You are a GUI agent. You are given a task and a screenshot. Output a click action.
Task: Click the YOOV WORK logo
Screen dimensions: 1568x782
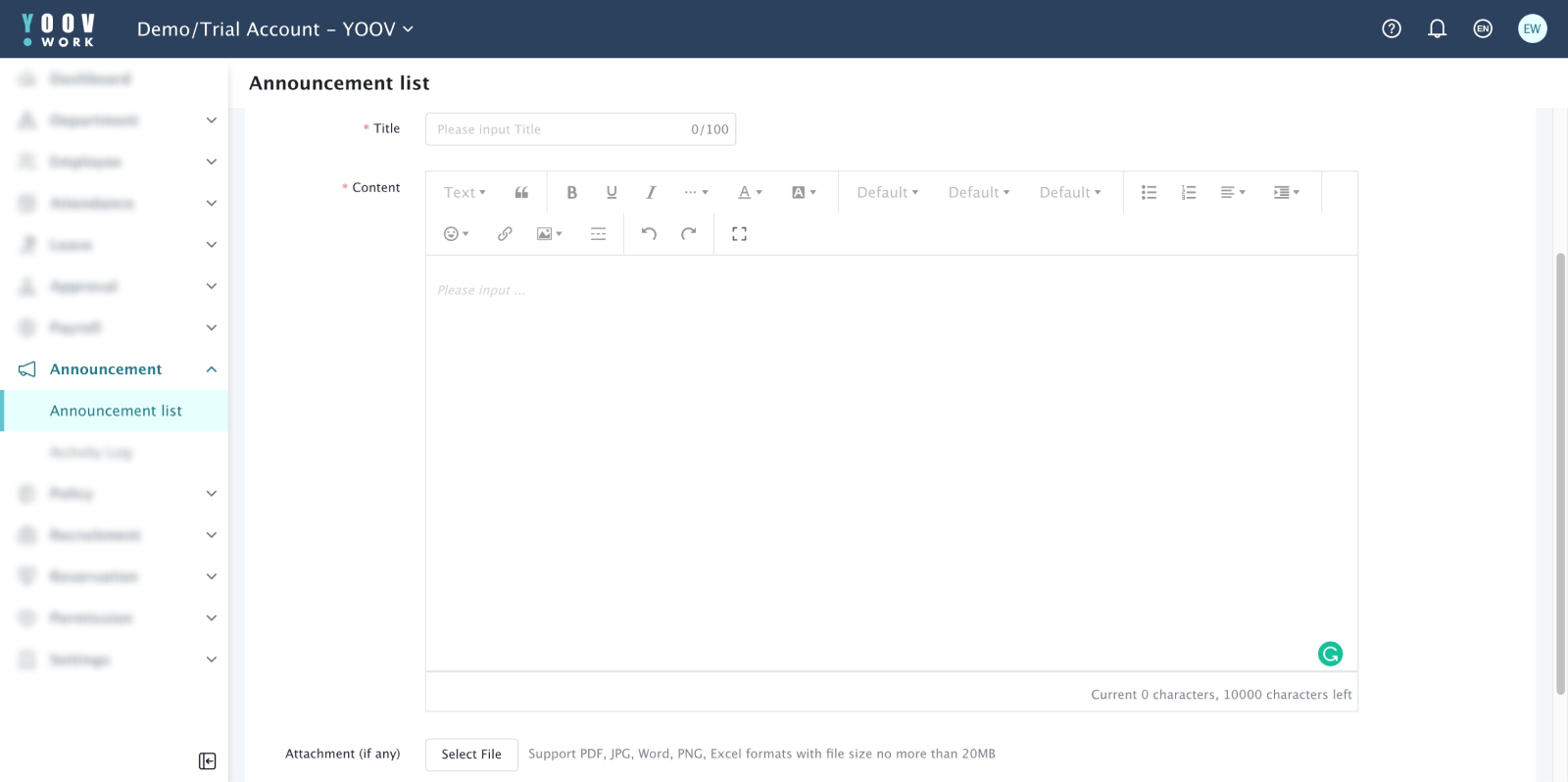(x=59, y=29)
